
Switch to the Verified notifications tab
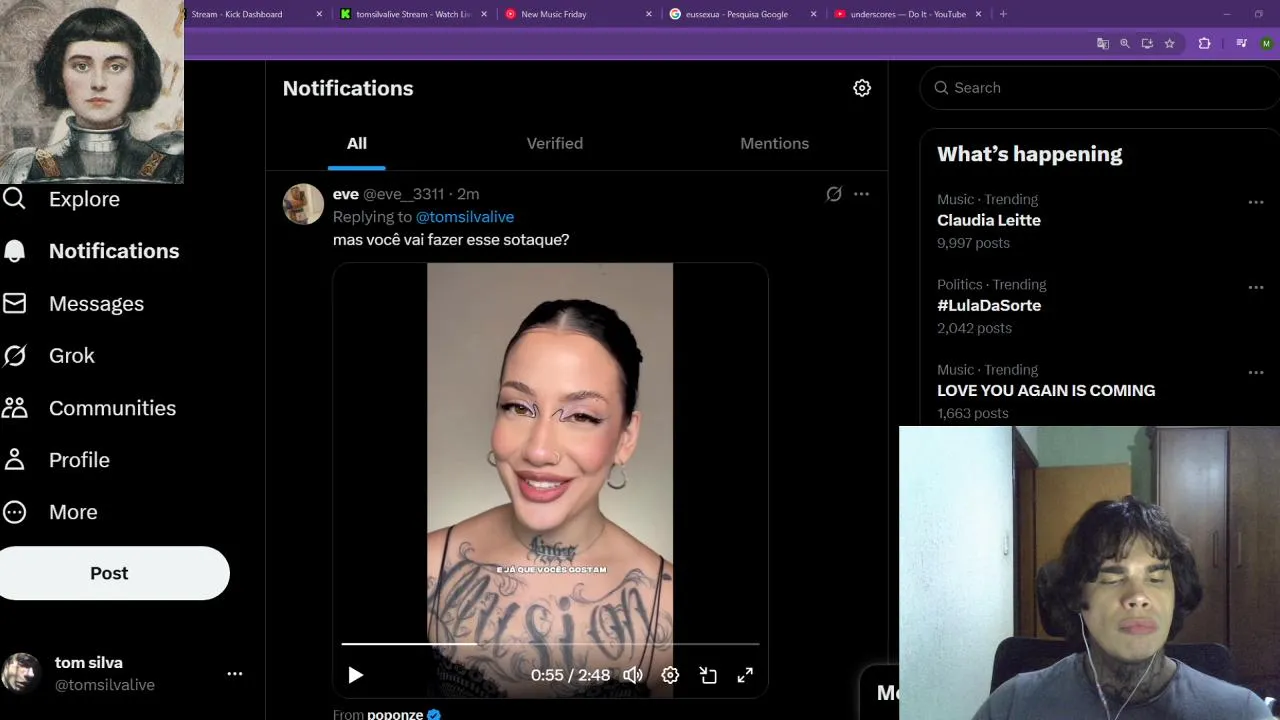[555, 143]
